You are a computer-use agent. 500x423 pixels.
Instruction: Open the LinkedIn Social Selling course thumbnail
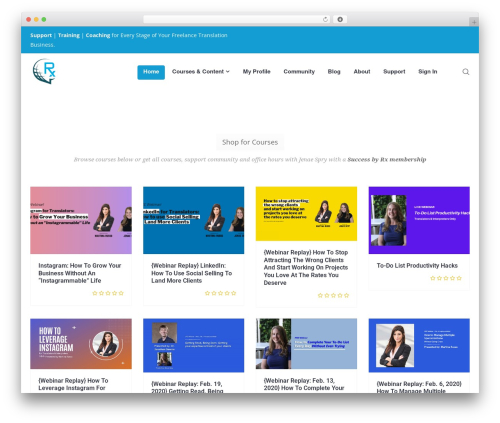(194, 220)
